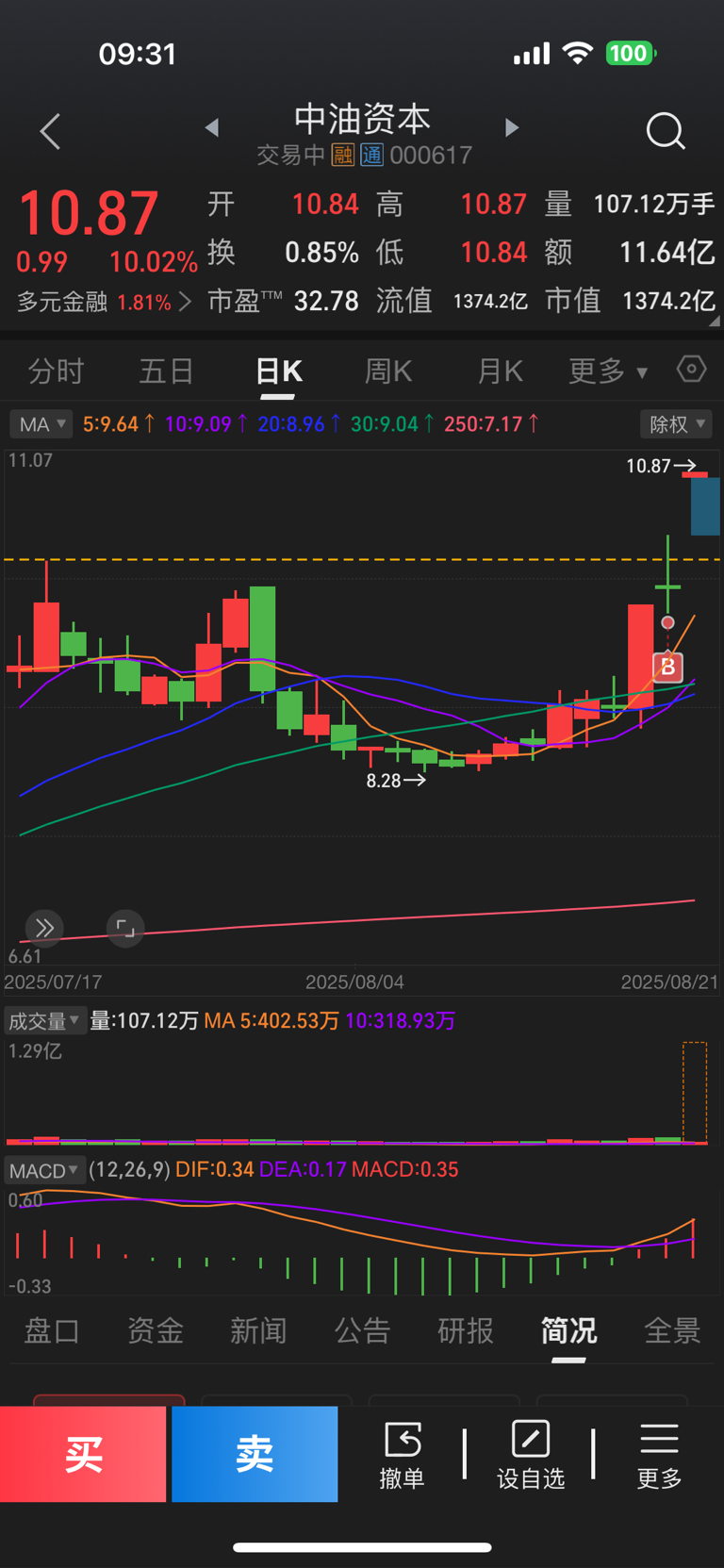Open the 成交量 indicator dropdown

point(45,1020)
